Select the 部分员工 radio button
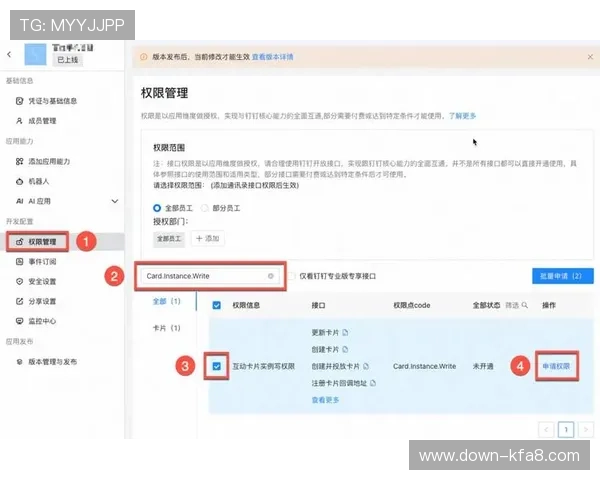Image resolution: width=600 pixels, height=480 pixels. [205, 208]
